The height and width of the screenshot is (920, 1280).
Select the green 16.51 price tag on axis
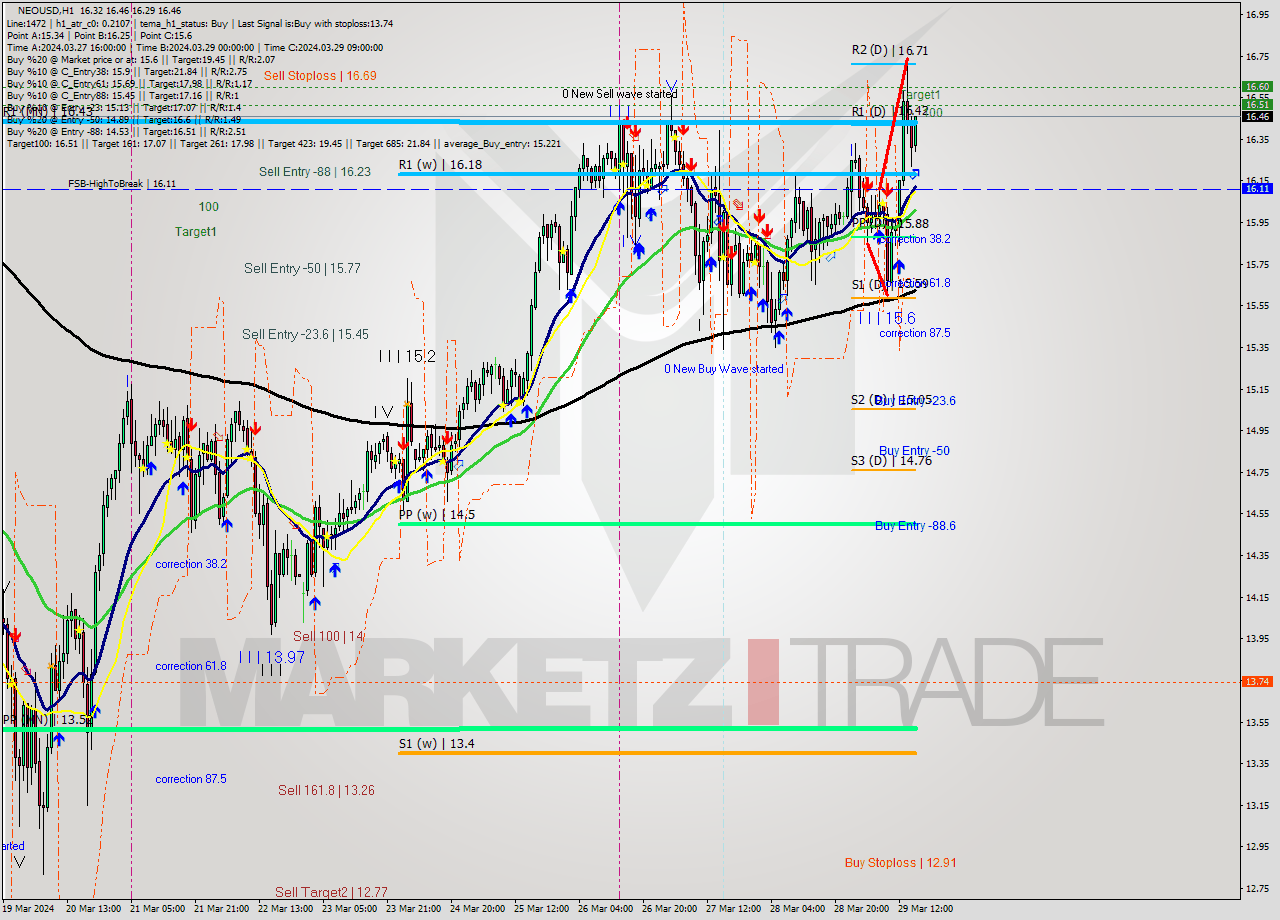[x=1256, y=104]
